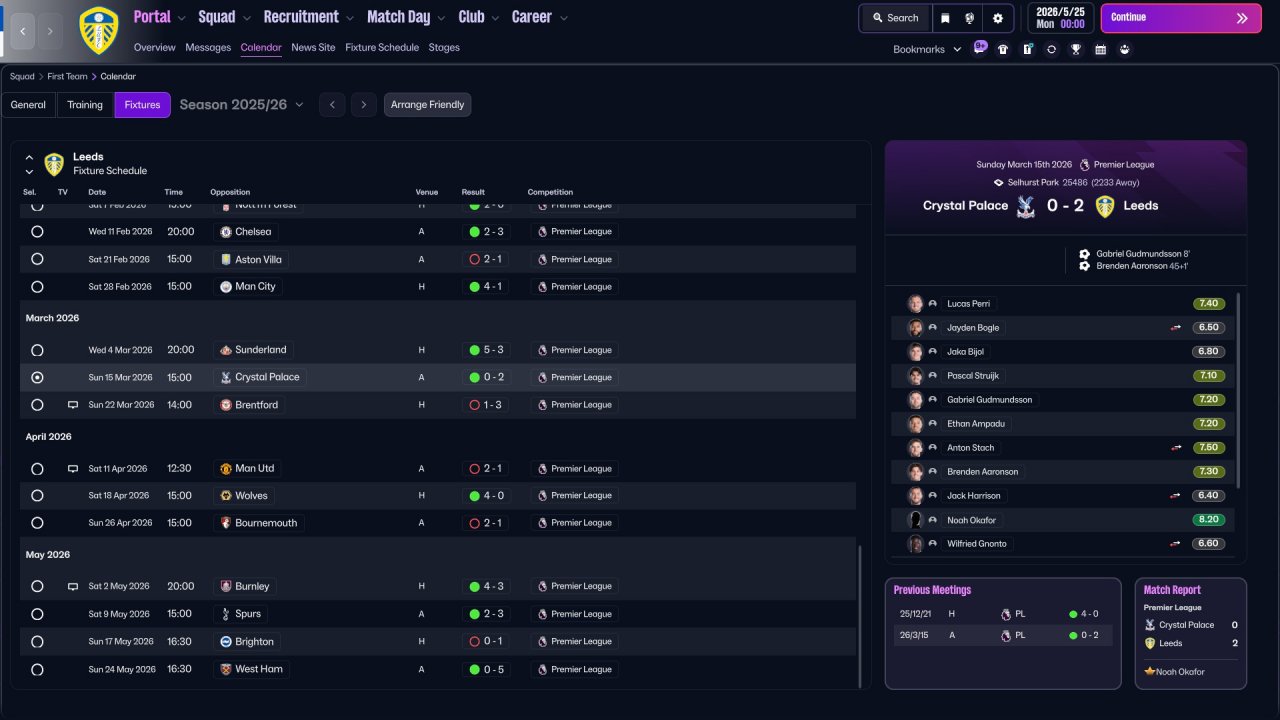Switch to the Training calendar view tab
This screenshot has height=720, width=1280.
tap(85, 105)
